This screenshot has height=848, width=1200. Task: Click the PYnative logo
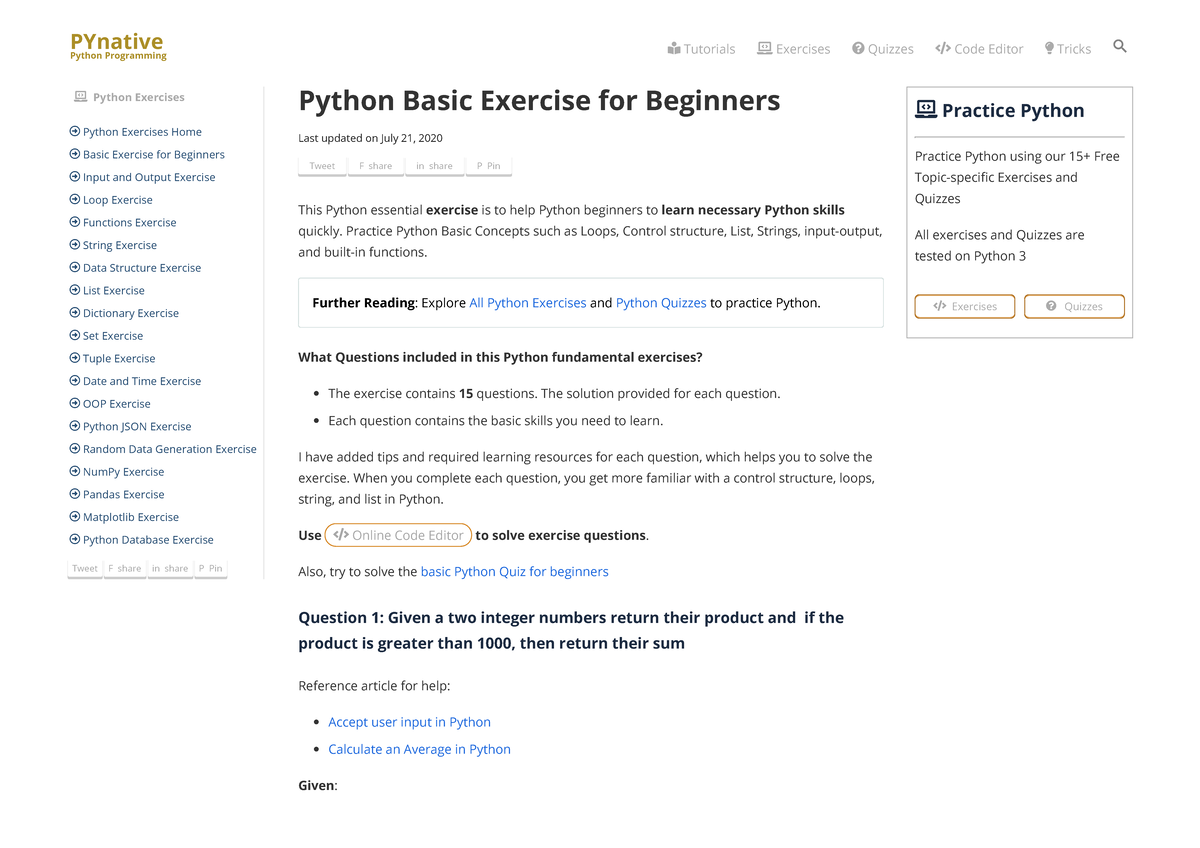click(x=117, y=44)
